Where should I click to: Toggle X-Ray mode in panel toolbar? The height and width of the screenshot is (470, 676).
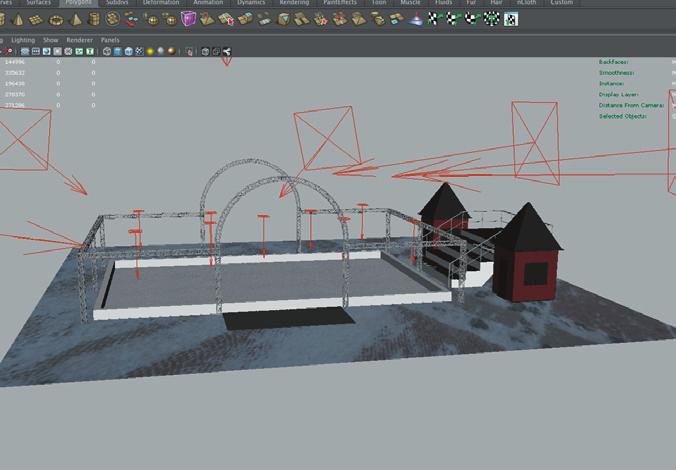coord(205,52)
